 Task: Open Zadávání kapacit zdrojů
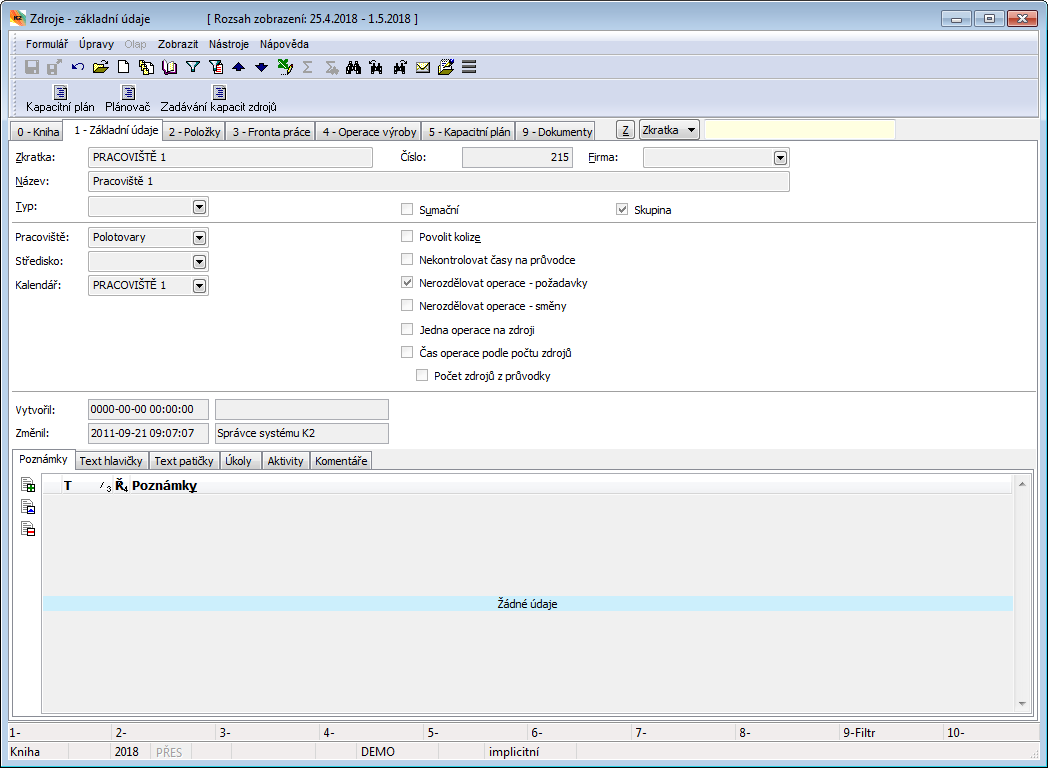click(218, 99)
